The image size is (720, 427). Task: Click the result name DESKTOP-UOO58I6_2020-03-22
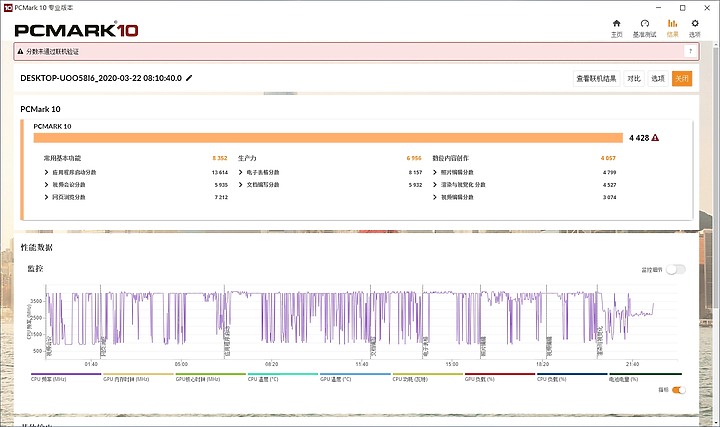[101, 78]
